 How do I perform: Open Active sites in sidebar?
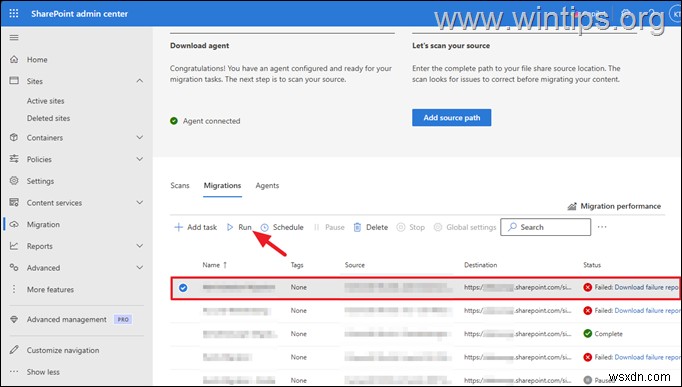(x=45, y=101)
